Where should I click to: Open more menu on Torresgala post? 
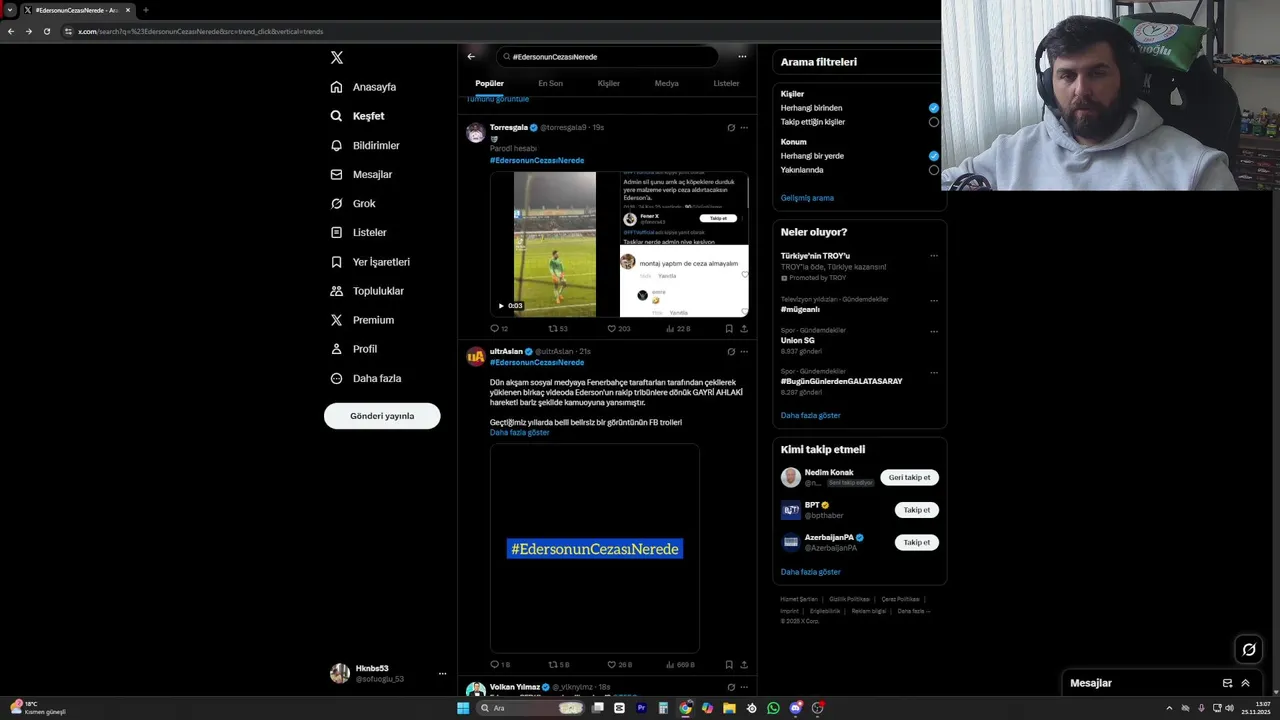[x=744, y=128]
